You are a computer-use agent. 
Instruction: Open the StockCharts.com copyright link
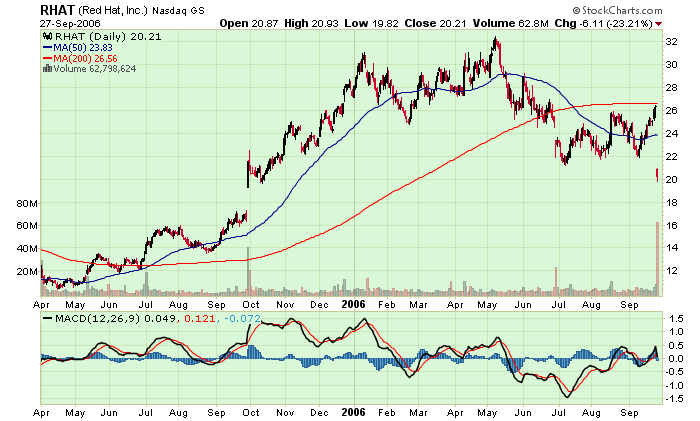point(617,10)
